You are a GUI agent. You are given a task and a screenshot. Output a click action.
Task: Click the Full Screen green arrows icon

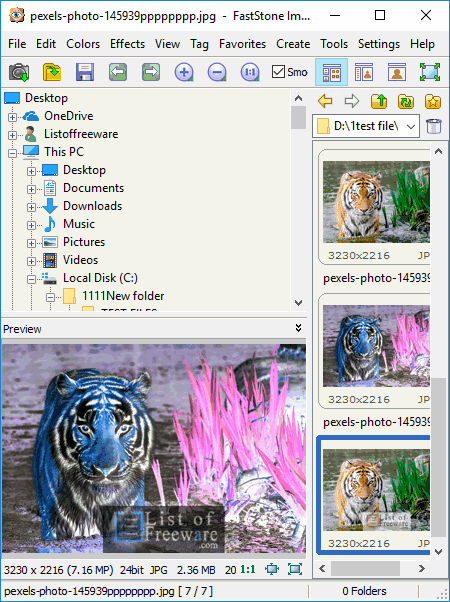430,72
